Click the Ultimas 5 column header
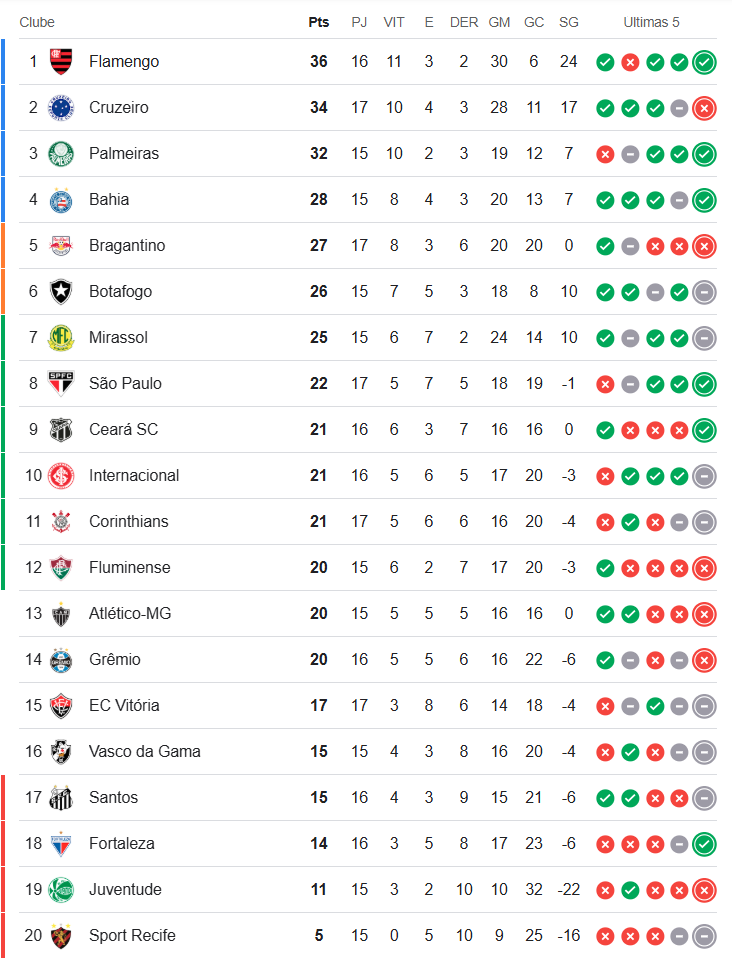 651,22
